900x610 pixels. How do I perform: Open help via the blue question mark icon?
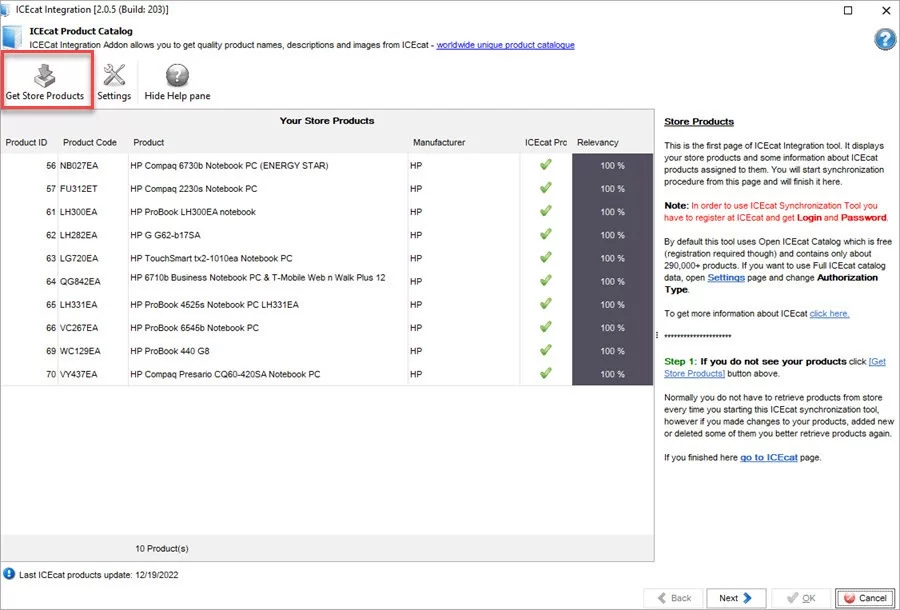[x=886, y=39]
